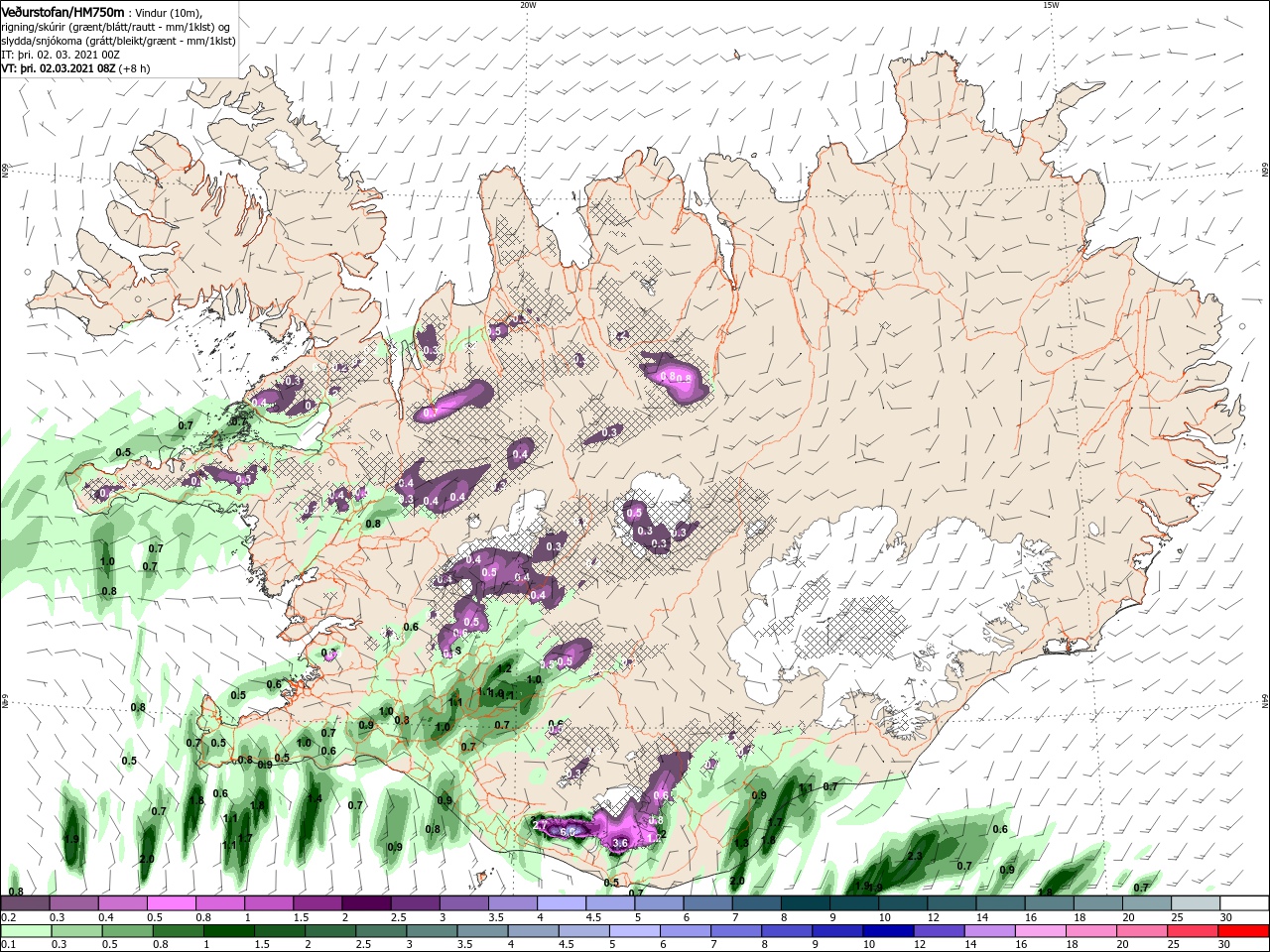Pick the light pink rain swatch between 16 and 18

[1042, 931]
